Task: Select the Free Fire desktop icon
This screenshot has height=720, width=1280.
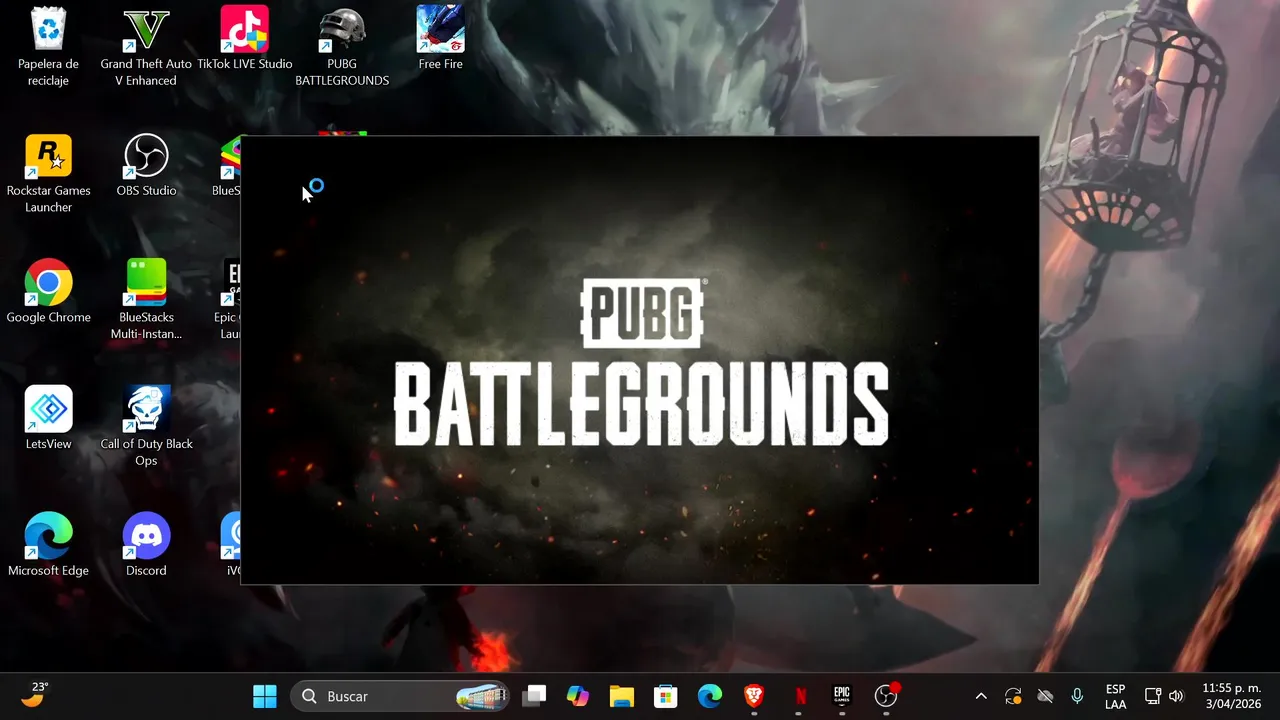Action: click(x=441, y=38)
